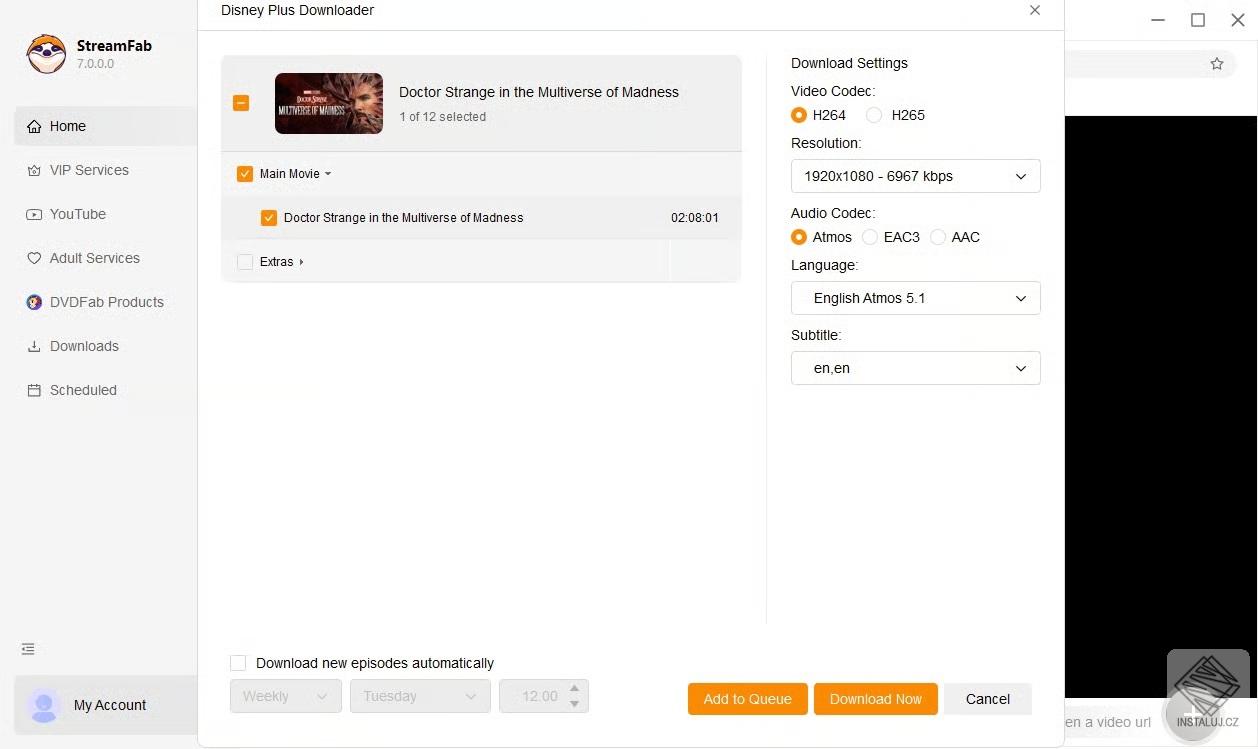Viewport: 1258px width, 749px height.
Task: Select AAC audio codec
Action: point(938,237)
